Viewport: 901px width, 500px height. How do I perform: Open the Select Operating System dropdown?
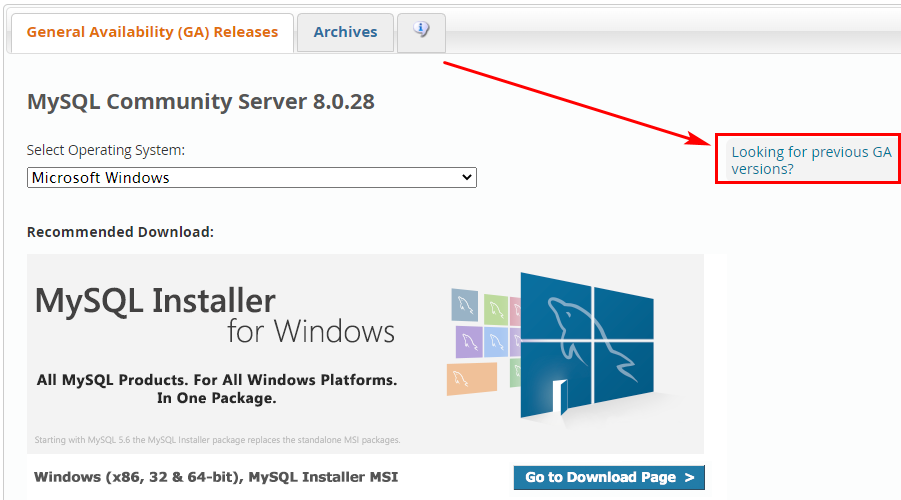click(252, 178)
